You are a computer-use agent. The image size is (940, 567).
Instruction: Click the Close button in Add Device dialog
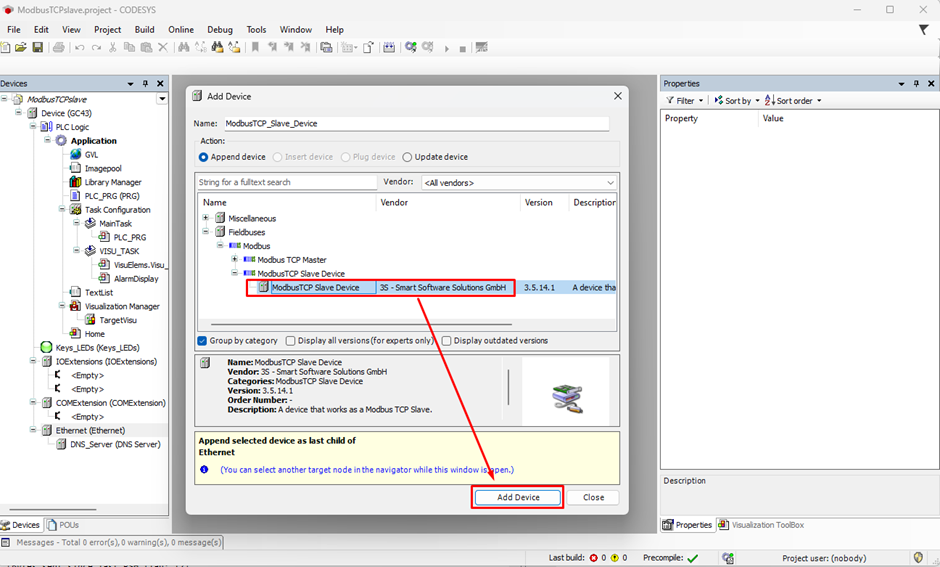[593, 497]
